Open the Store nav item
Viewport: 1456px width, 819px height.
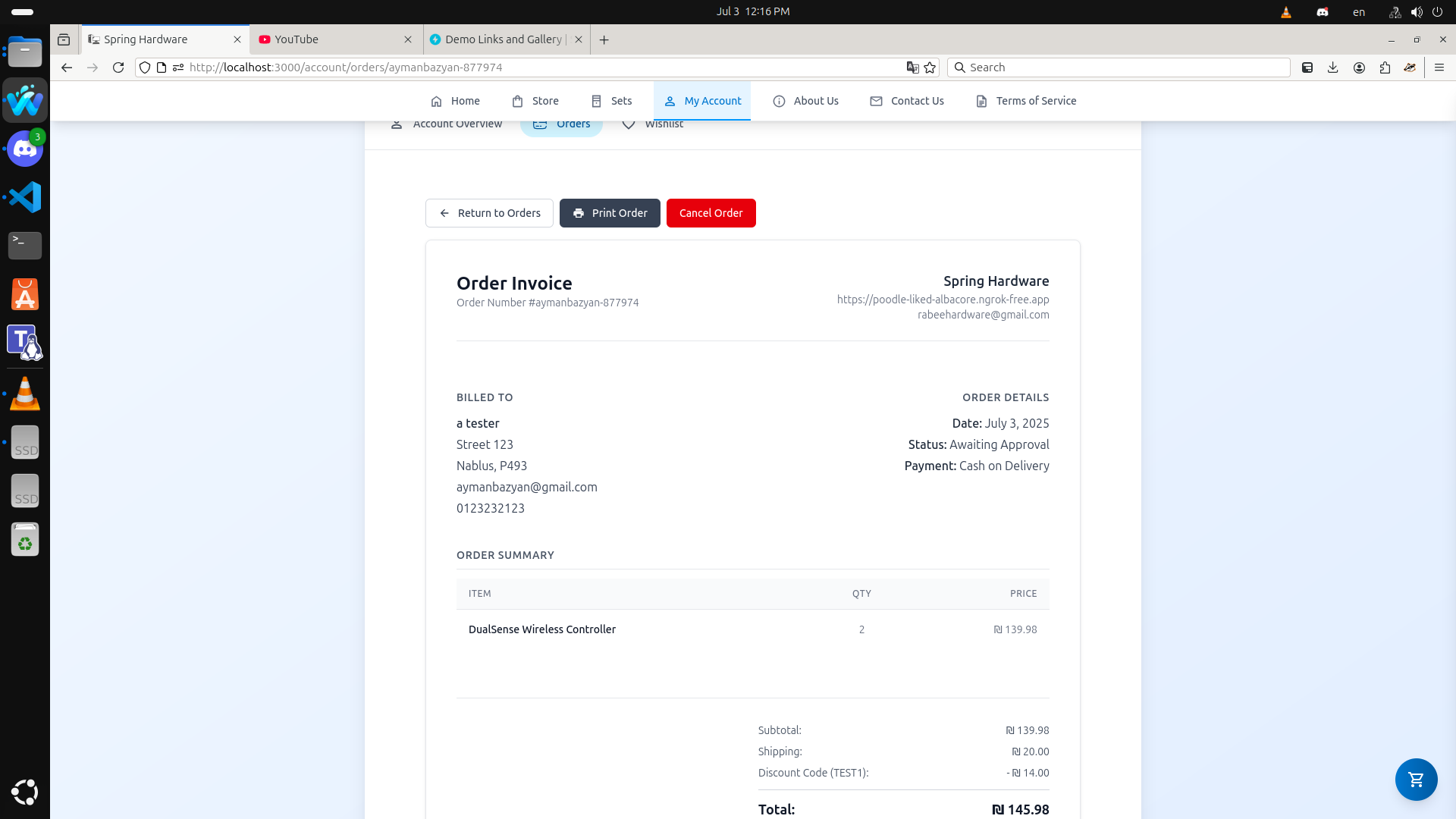(535, 101)
